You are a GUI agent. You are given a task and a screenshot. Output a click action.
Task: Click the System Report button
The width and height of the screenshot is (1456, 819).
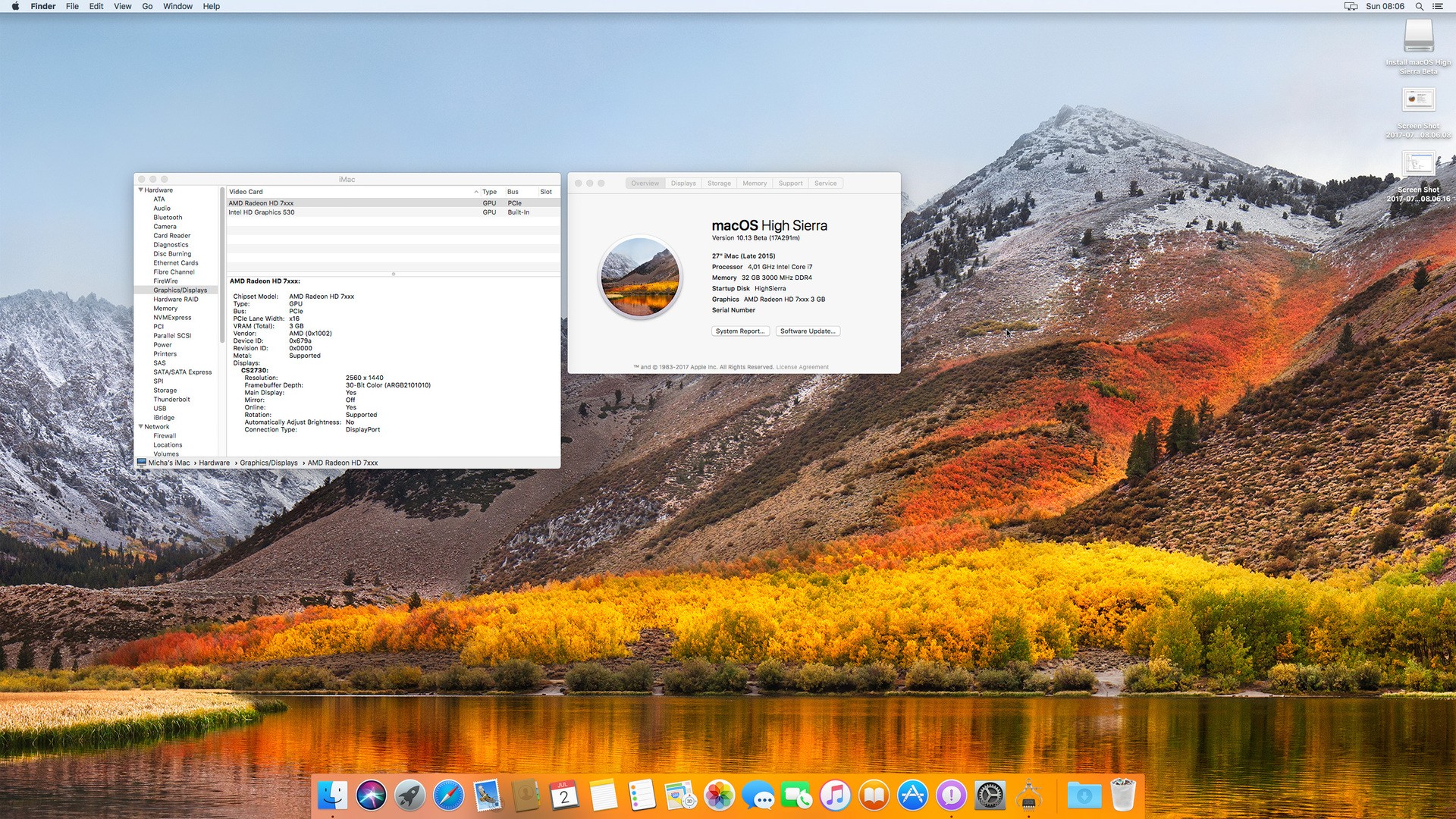pyautogui.click(x=740, y=331)
